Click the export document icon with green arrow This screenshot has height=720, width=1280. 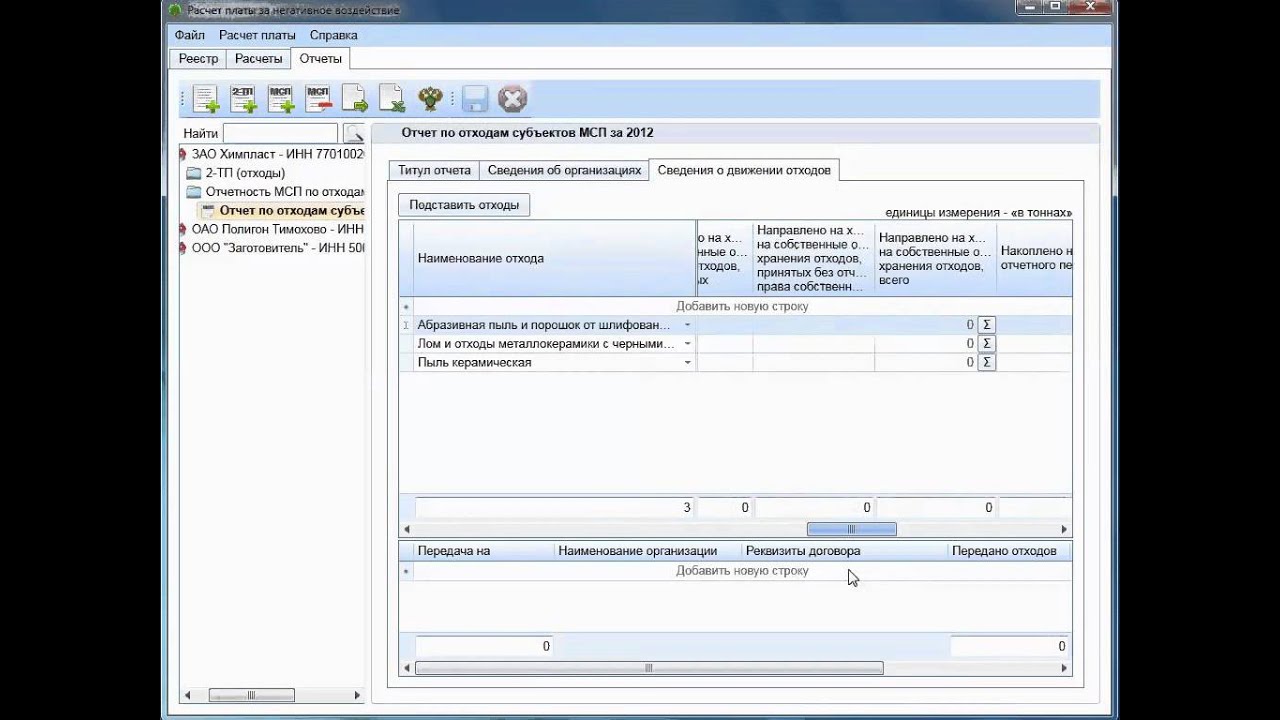coord(355,99)
